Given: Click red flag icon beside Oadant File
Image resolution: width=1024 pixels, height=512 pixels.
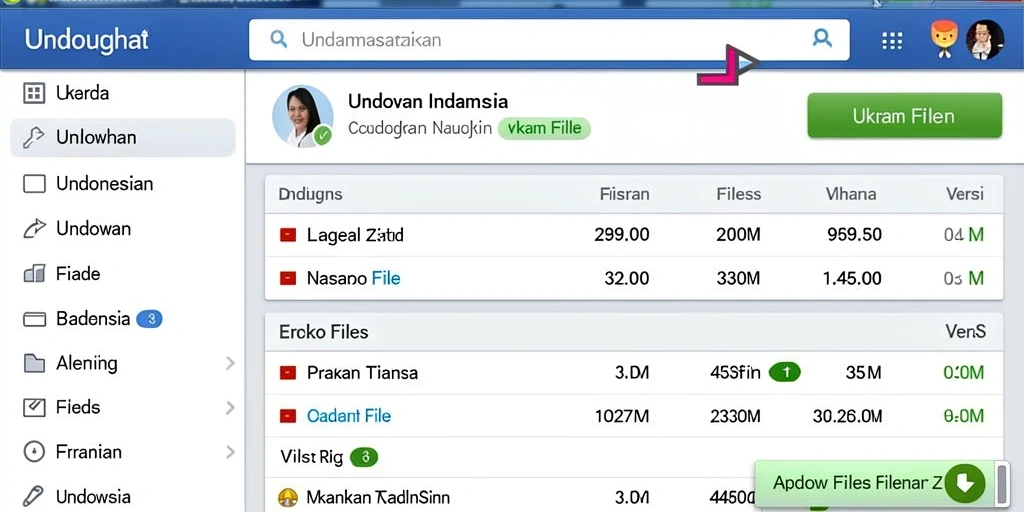Looking at the screenshot, I should (x=288, y=416).
